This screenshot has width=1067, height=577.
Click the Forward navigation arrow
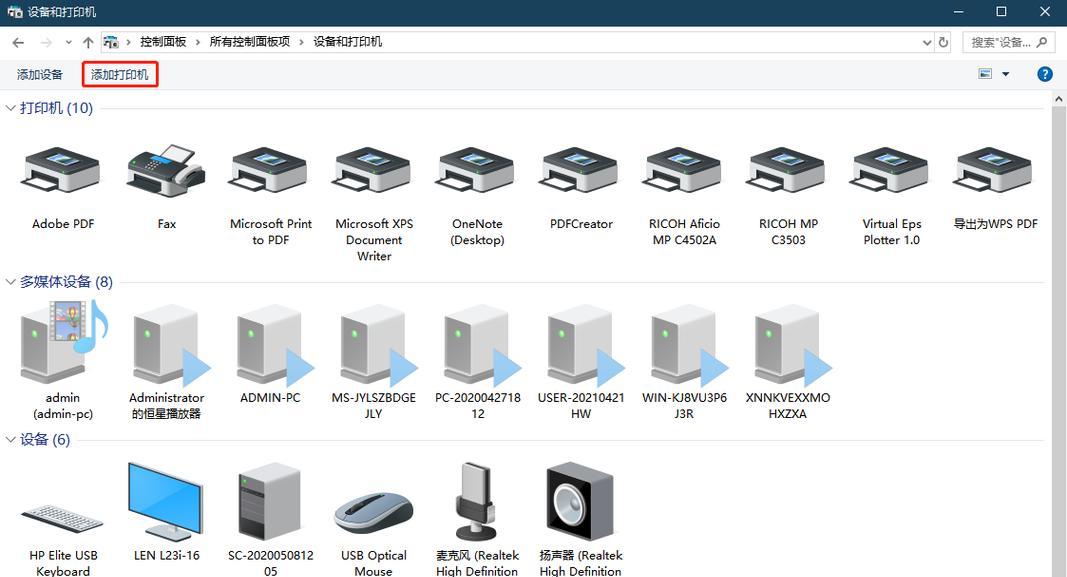tap(46, 42)
